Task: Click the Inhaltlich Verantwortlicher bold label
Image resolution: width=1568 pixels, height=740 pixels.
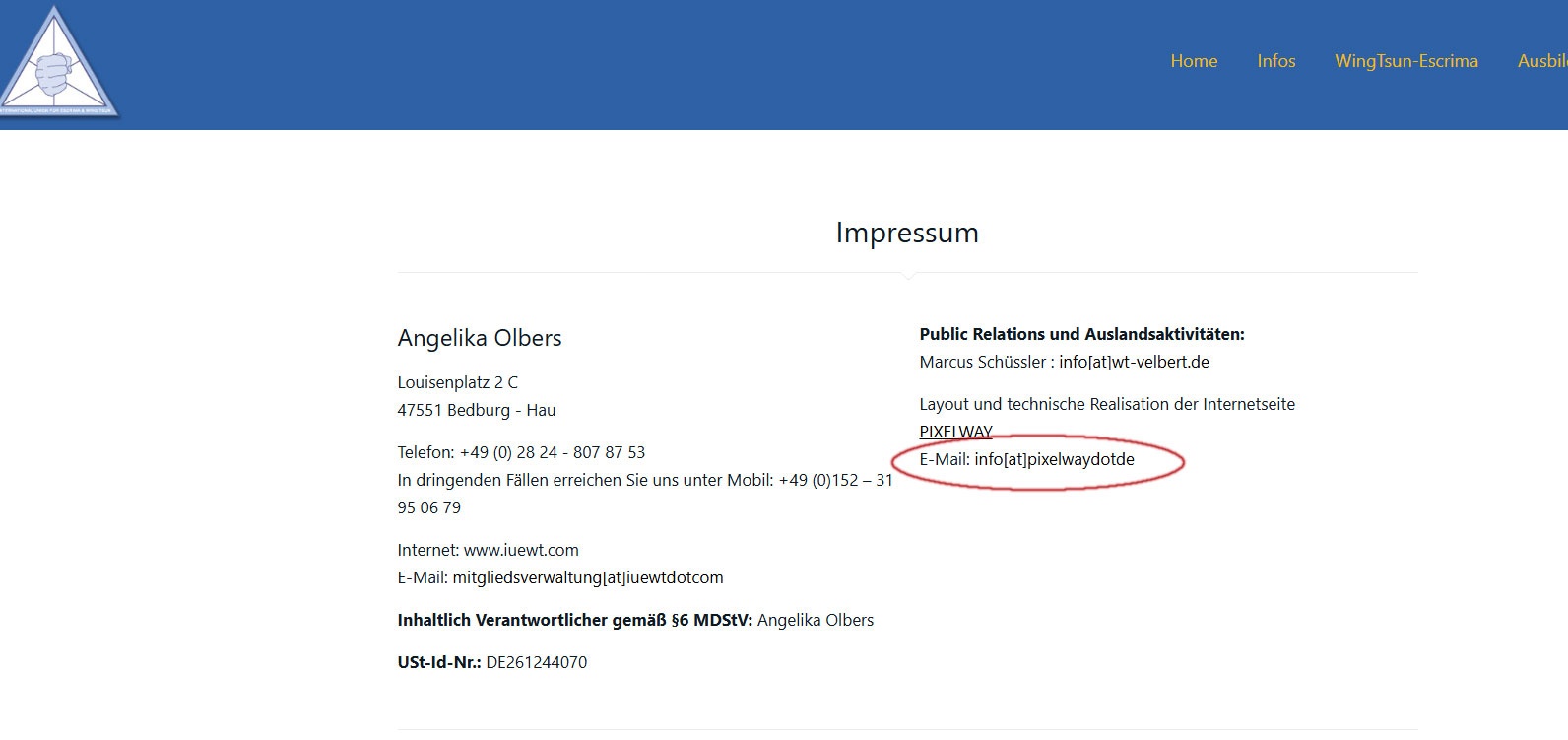Action: point(574,620)
